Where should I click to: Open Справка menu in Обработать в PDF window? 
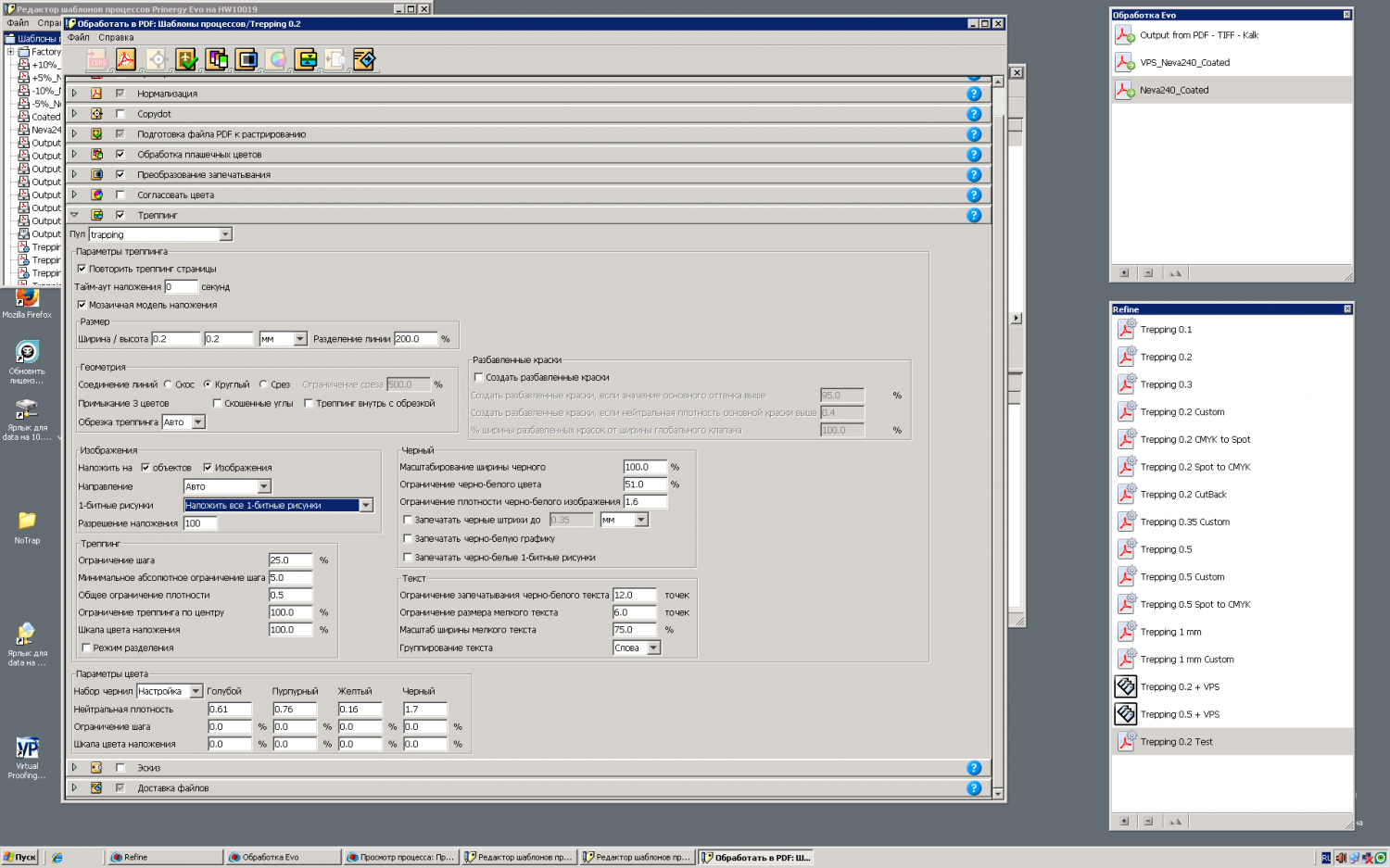[116, 38]
